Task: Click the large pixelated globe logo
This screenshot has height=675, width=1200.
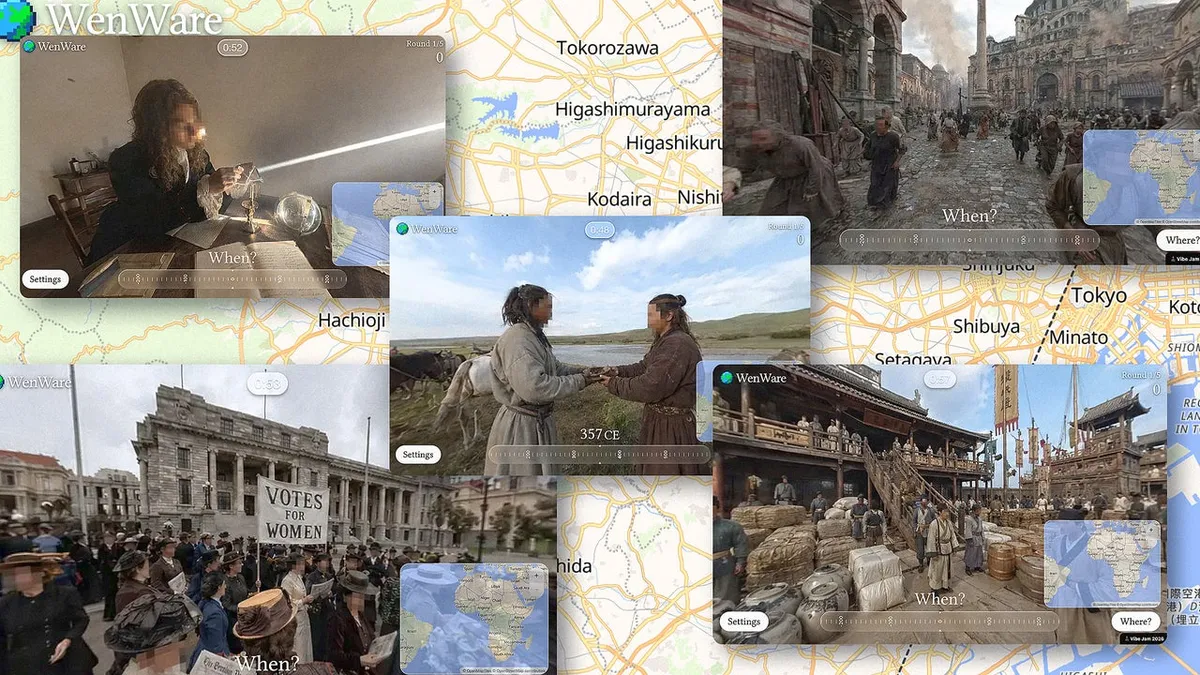Action: point(18,18)
